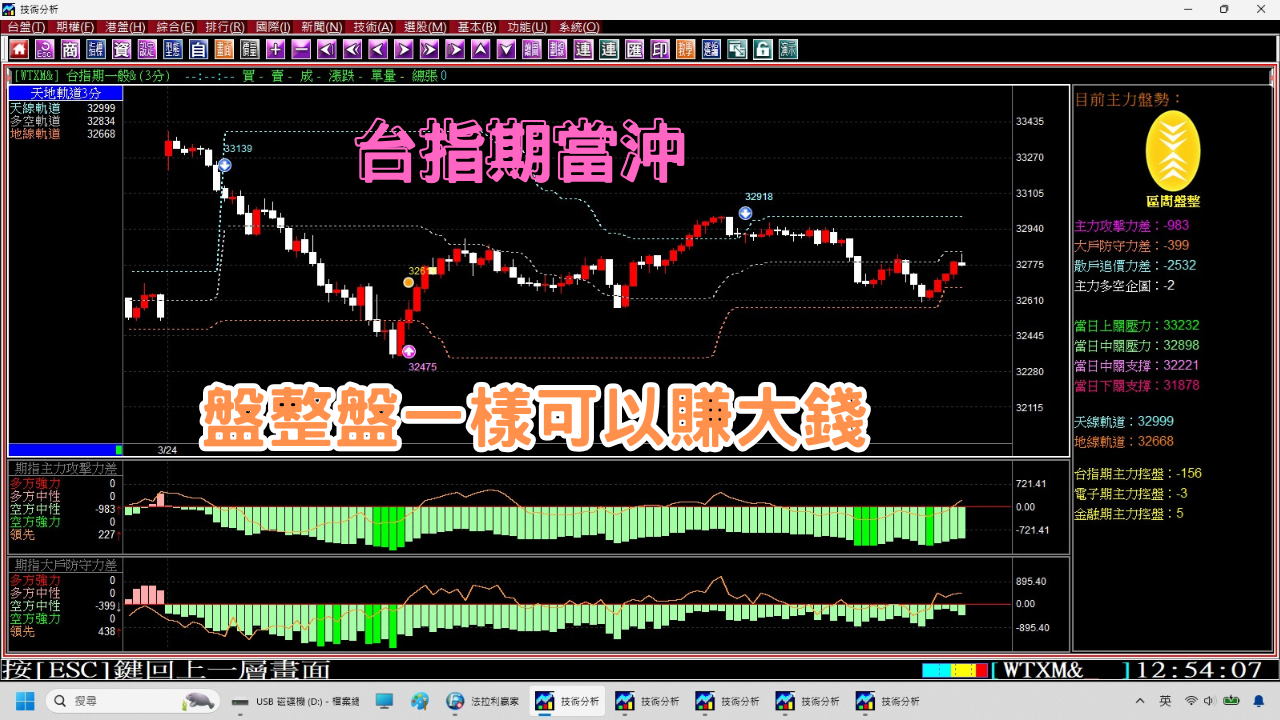Click the Esc return icon in the toolbar
This screenshot has width=1280, height=720.
44,48
